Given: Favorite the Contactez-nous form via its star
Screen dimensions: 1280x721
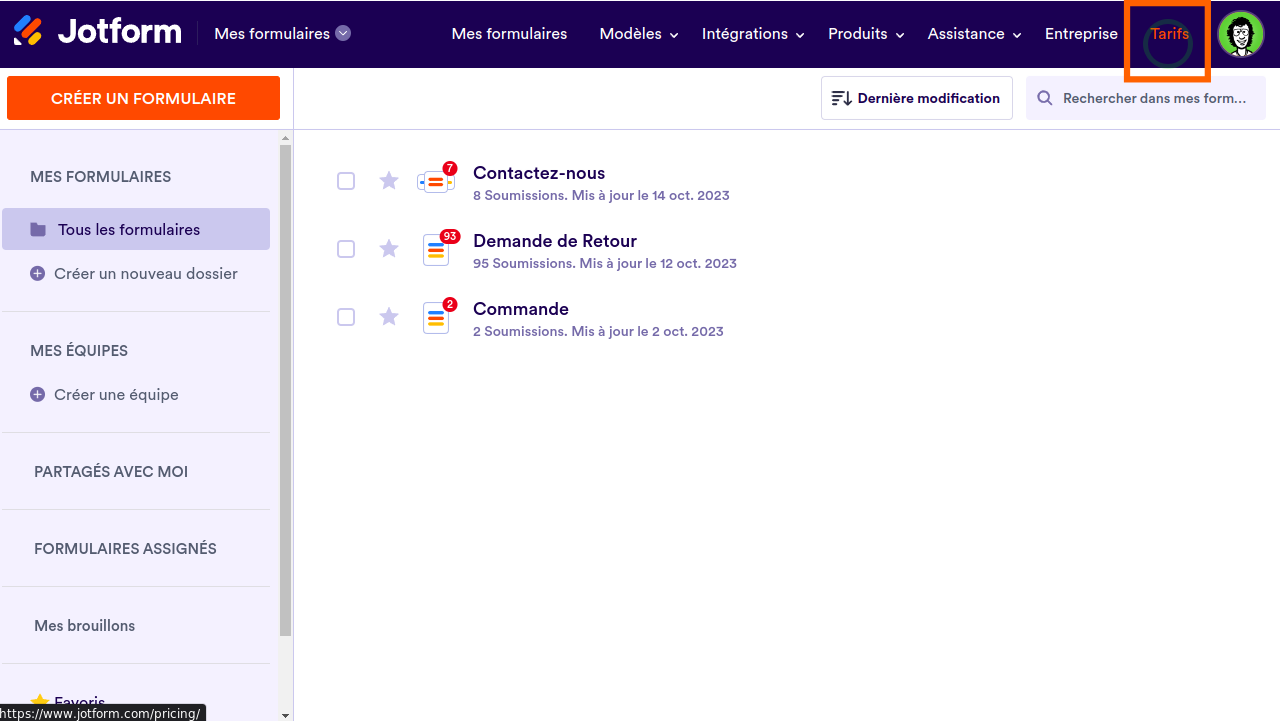Looking at the screenshot, I should (389, 181).
